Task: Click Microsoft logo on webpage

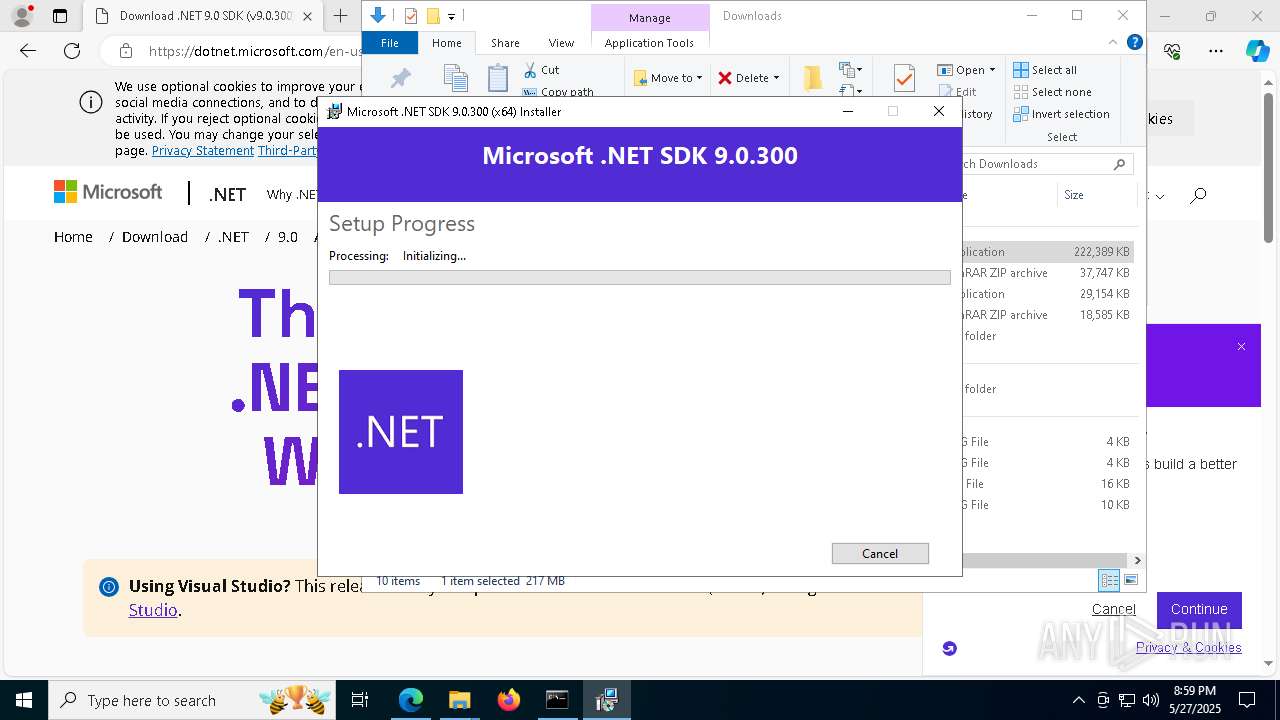Action: pyautogui.click(x=108, y=192)
